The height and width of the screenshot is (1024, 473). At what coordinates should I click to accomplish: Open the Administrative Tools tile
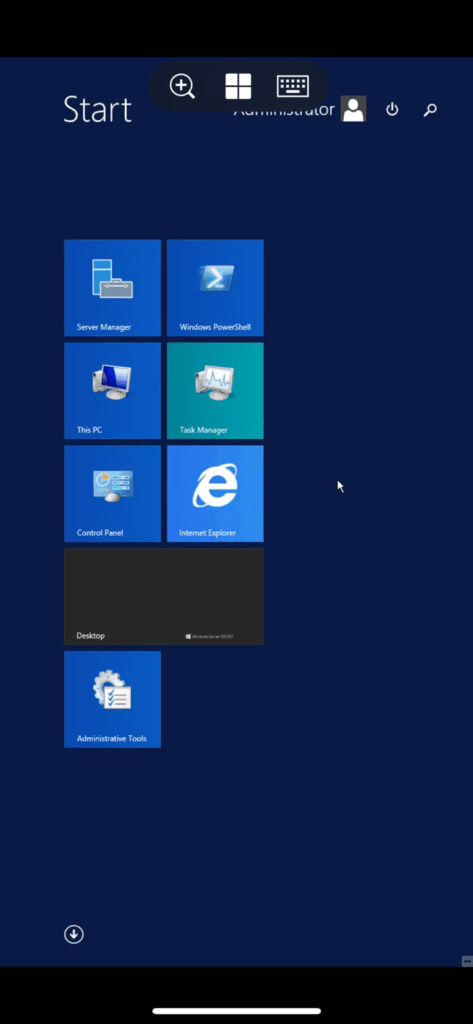[x=112, y=699]
